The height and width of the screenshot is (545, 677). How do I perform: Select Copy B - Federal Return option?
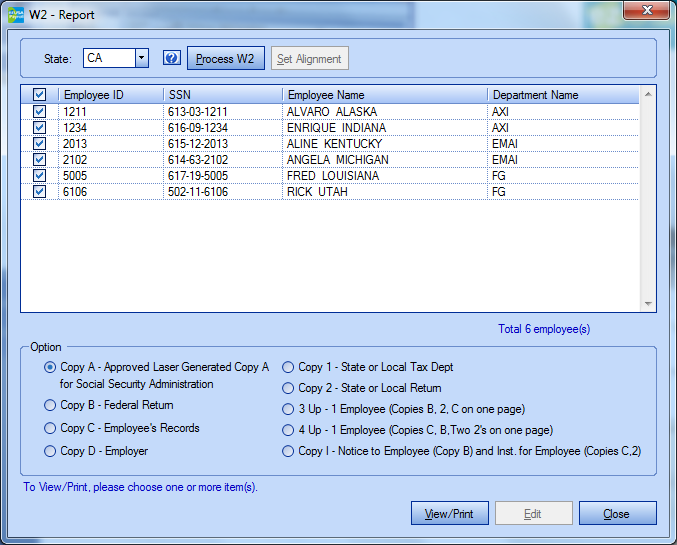pos(51,406)
